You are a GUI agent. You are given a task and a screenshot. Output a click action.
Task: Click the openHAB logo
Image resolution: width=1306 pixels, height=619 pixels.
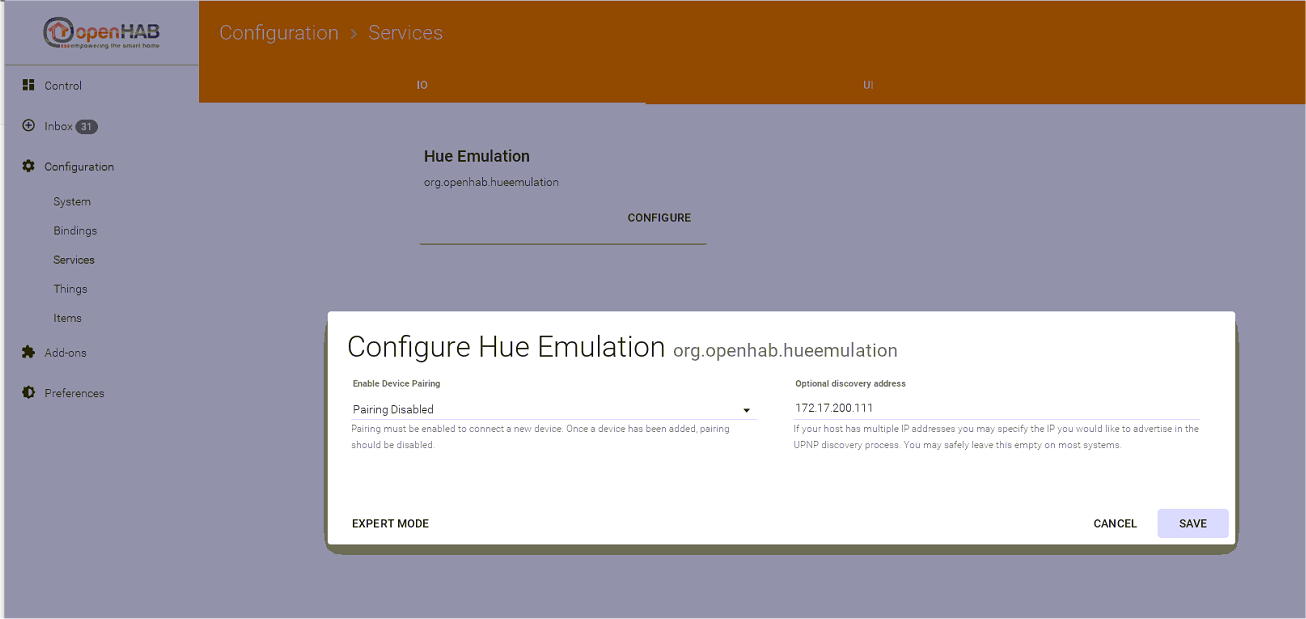coord(101,33)
